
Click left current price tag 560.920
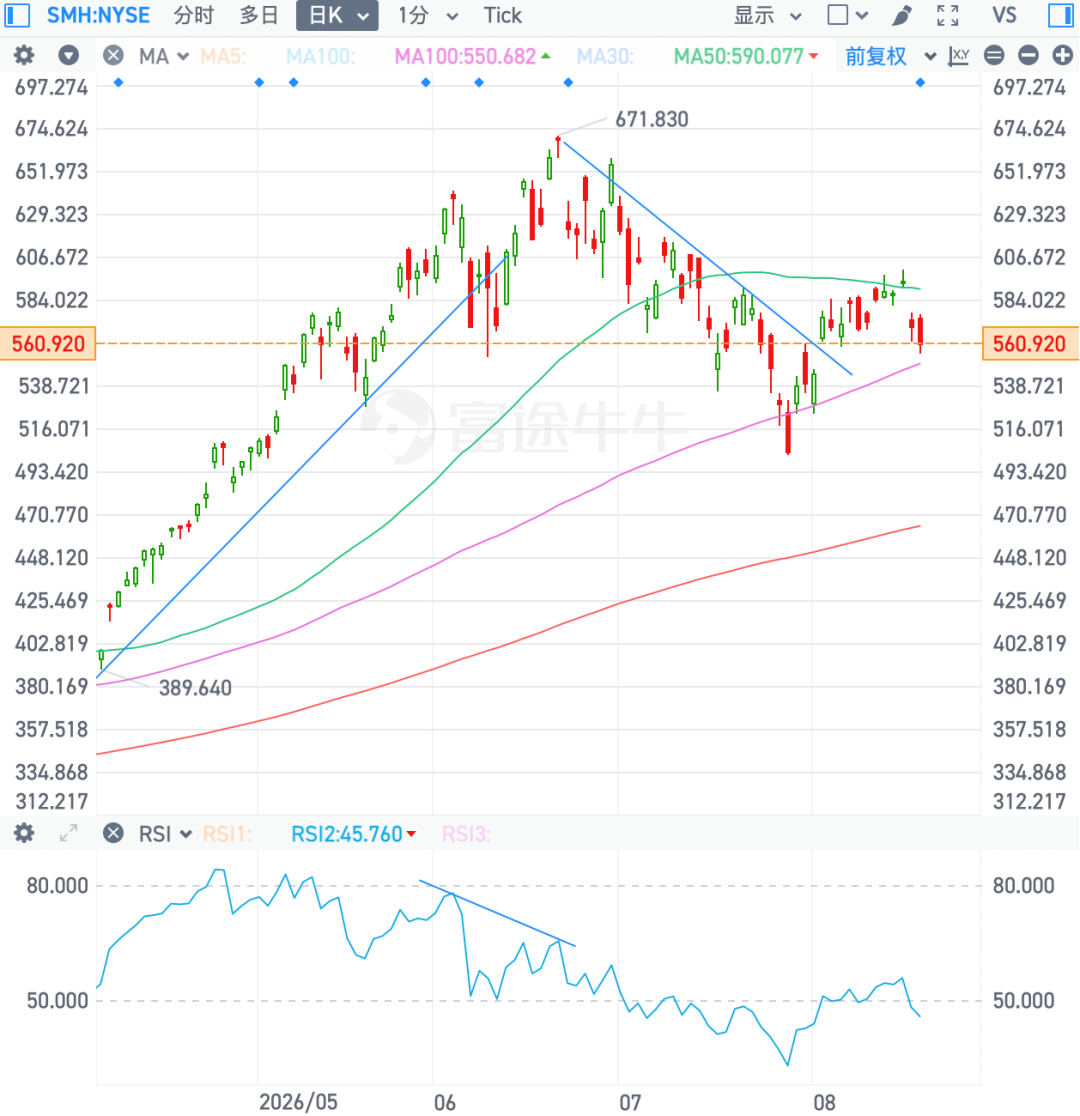click(48, 344)
